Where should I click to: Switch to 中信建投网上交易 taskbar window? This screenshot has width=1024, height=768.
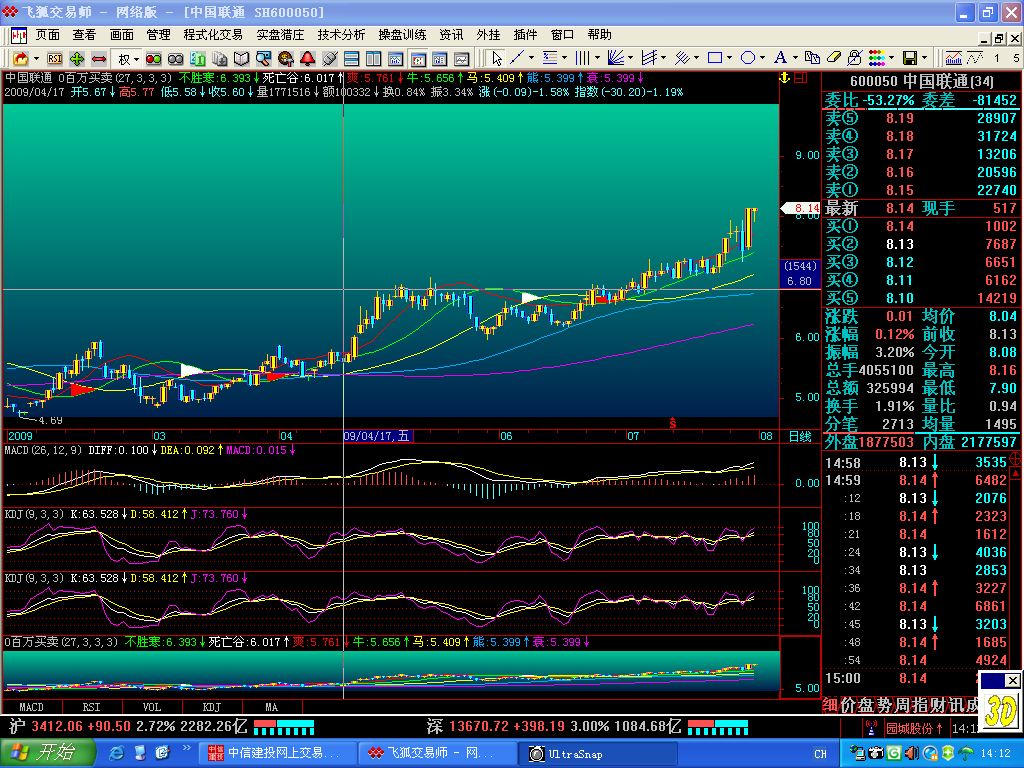pos(276,753)
